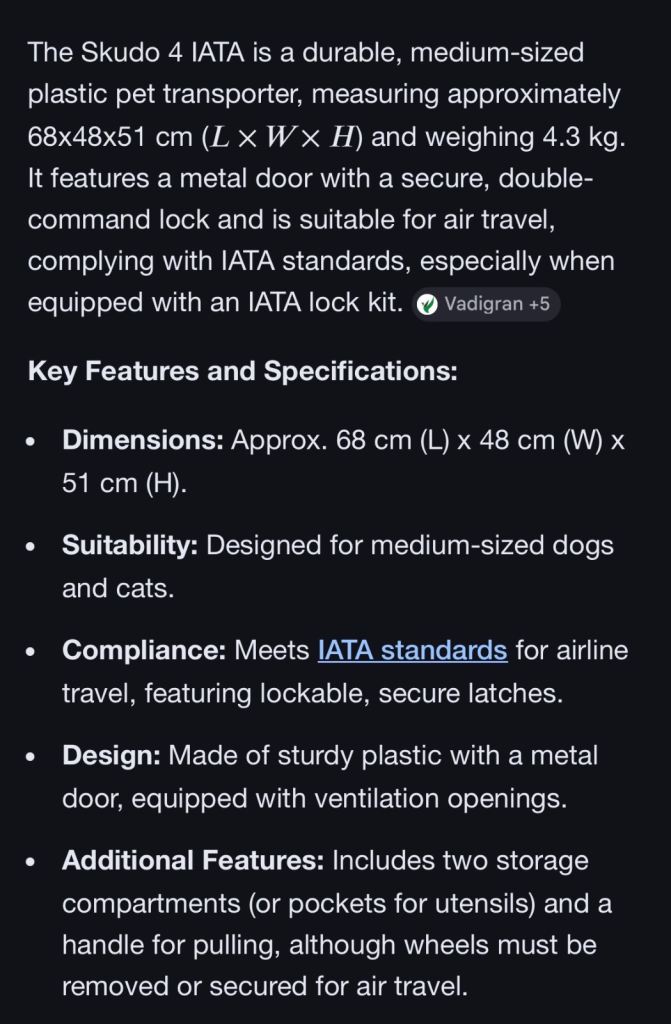The height and width of the screenshot is (1024, 671).
Task: Open the "+5" additional sources count
Action: (x=538, y=304)
